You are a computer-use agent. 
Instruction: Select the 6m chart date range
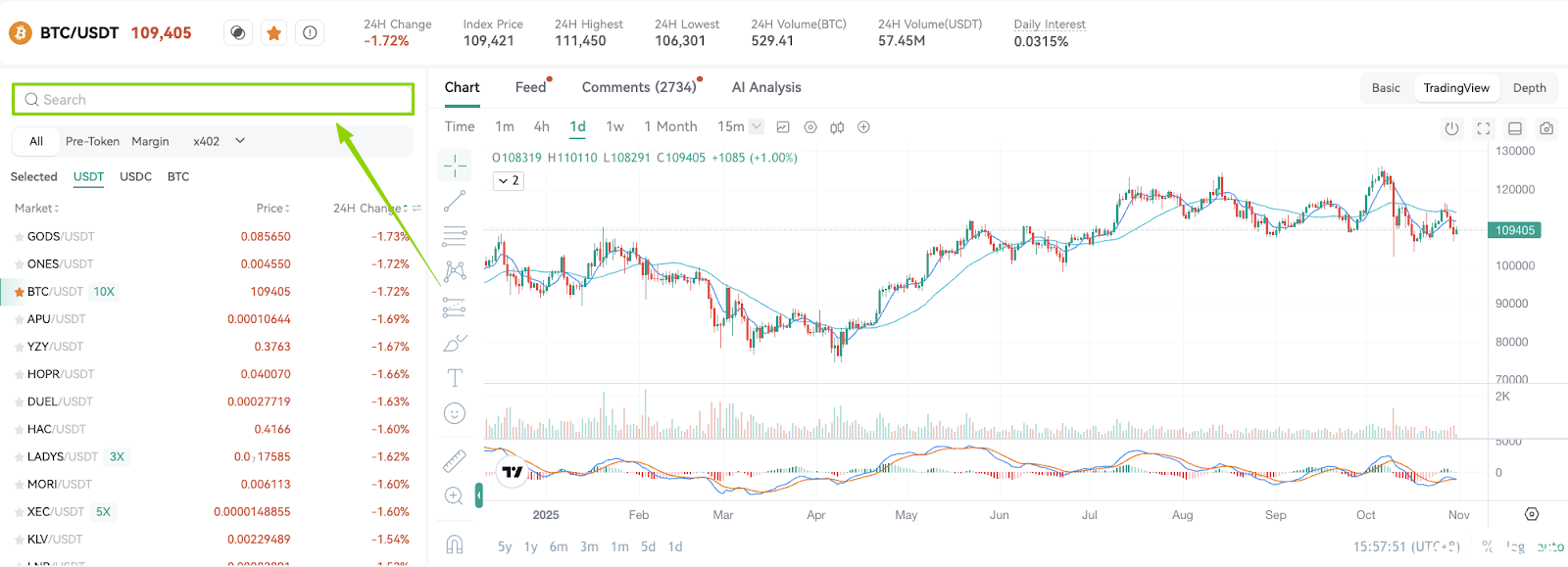559,546
